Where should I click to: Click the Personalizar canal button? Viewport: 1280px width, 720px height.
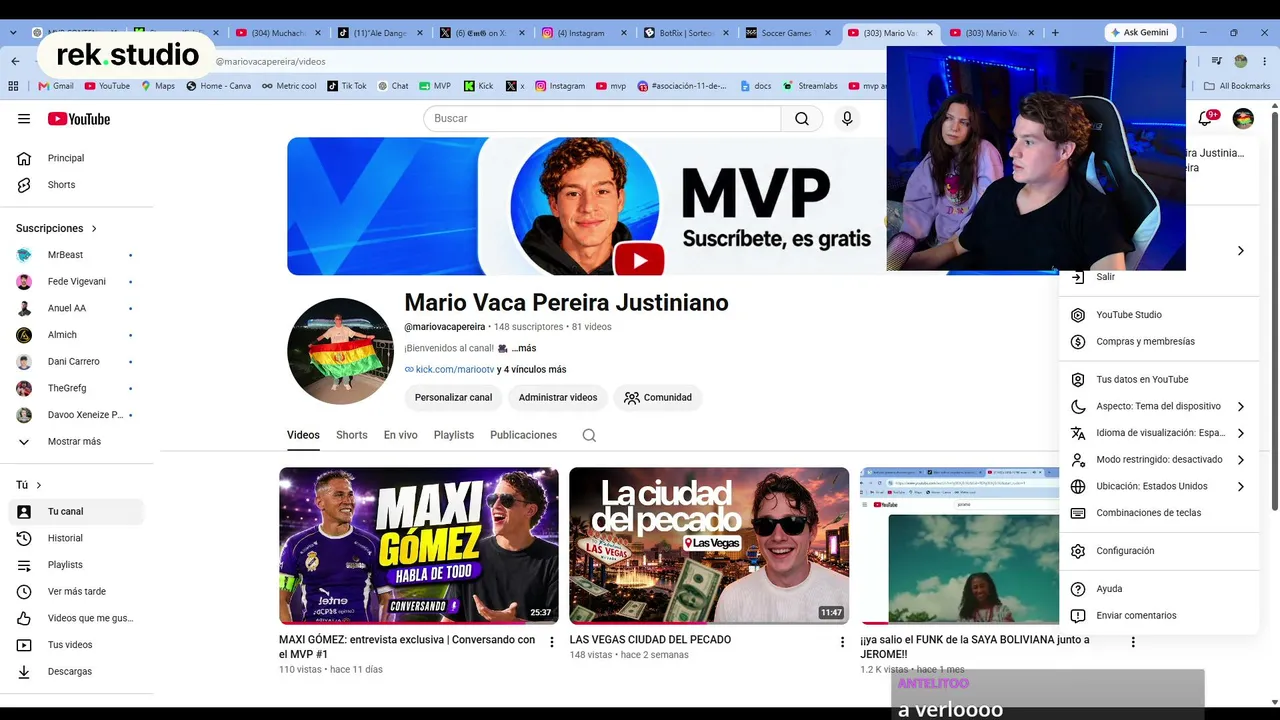click(x=454, y=397)
